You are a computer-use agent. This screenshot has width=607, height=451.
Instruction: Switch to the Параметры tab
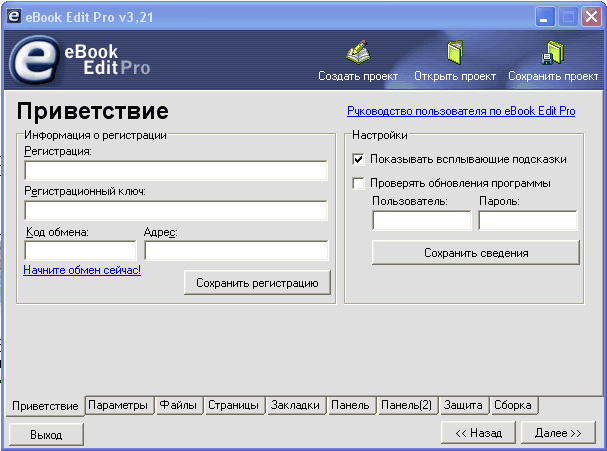(118, 405)
